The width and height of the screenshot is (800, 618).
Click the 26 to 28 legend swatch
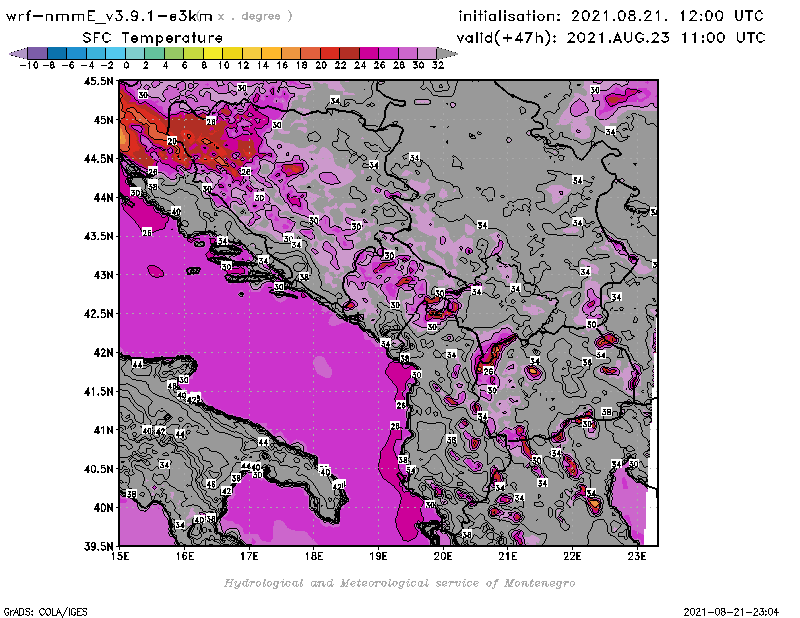pos(388,53)
